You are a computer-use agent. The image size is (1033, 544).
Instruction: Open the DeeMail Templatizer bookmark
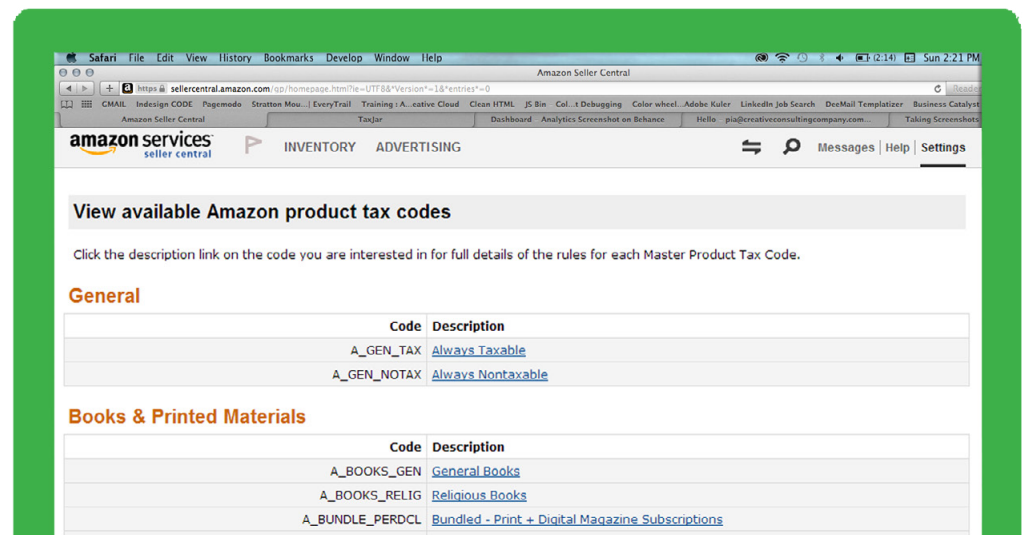coord(864,104)
